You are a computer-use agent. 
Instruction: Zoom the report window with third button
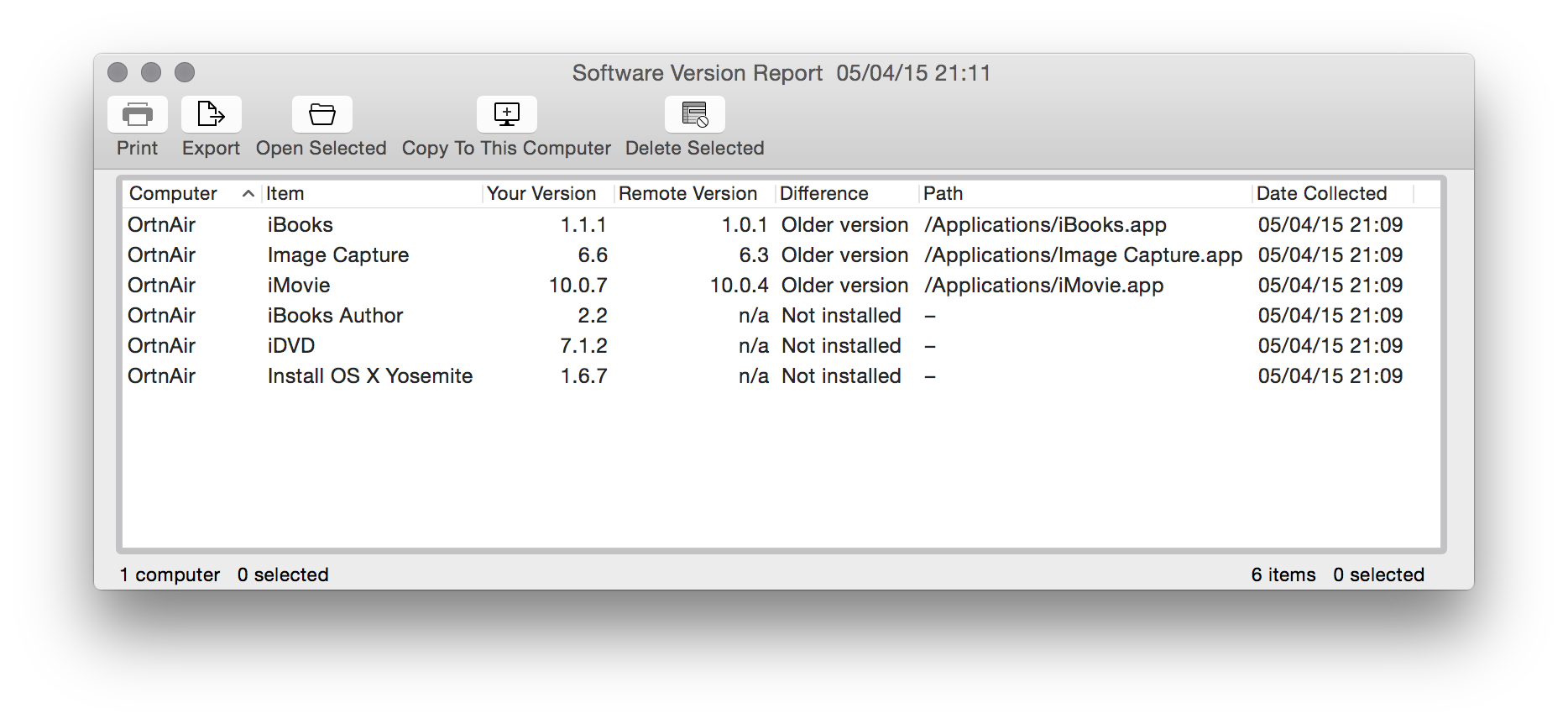coord(185,72)
